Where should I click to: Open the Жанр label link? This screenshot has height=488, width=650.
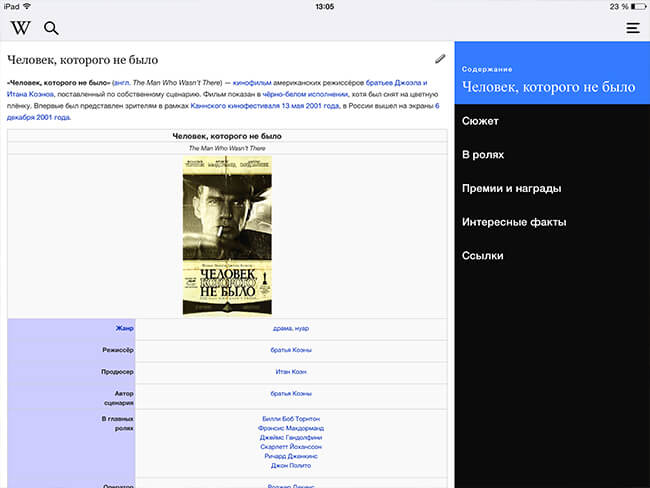click(124, 328)
